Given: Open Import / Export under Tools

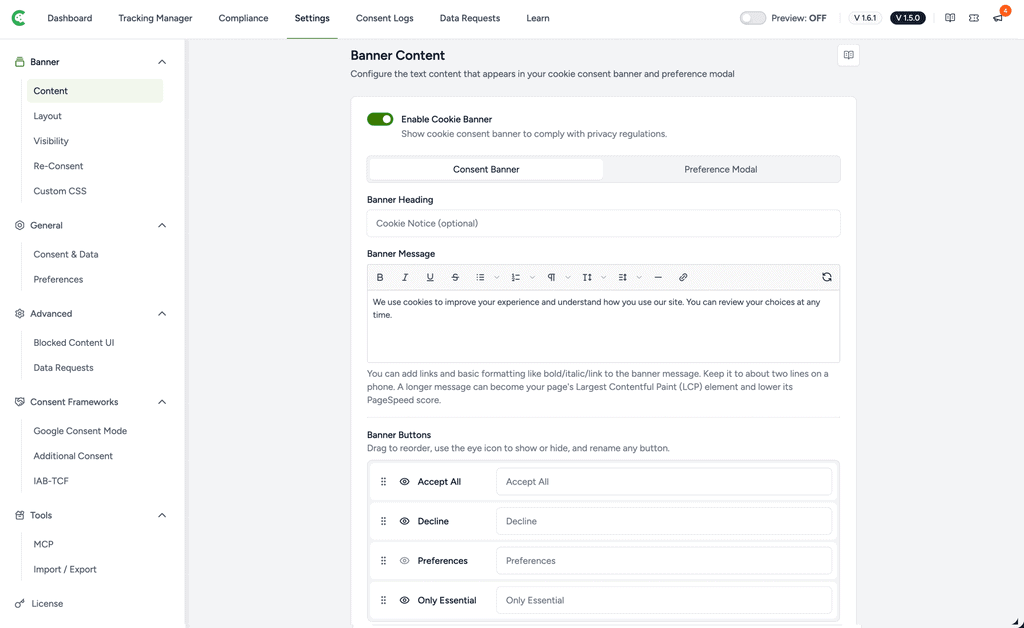Looking at the screenshot, I should click(65, 569).
